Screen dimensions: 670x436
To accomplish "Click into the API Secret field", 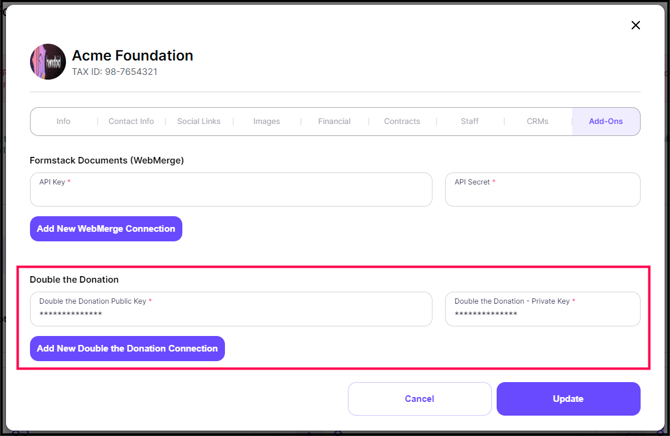I will pyautogui.click(x=542, y=192).
